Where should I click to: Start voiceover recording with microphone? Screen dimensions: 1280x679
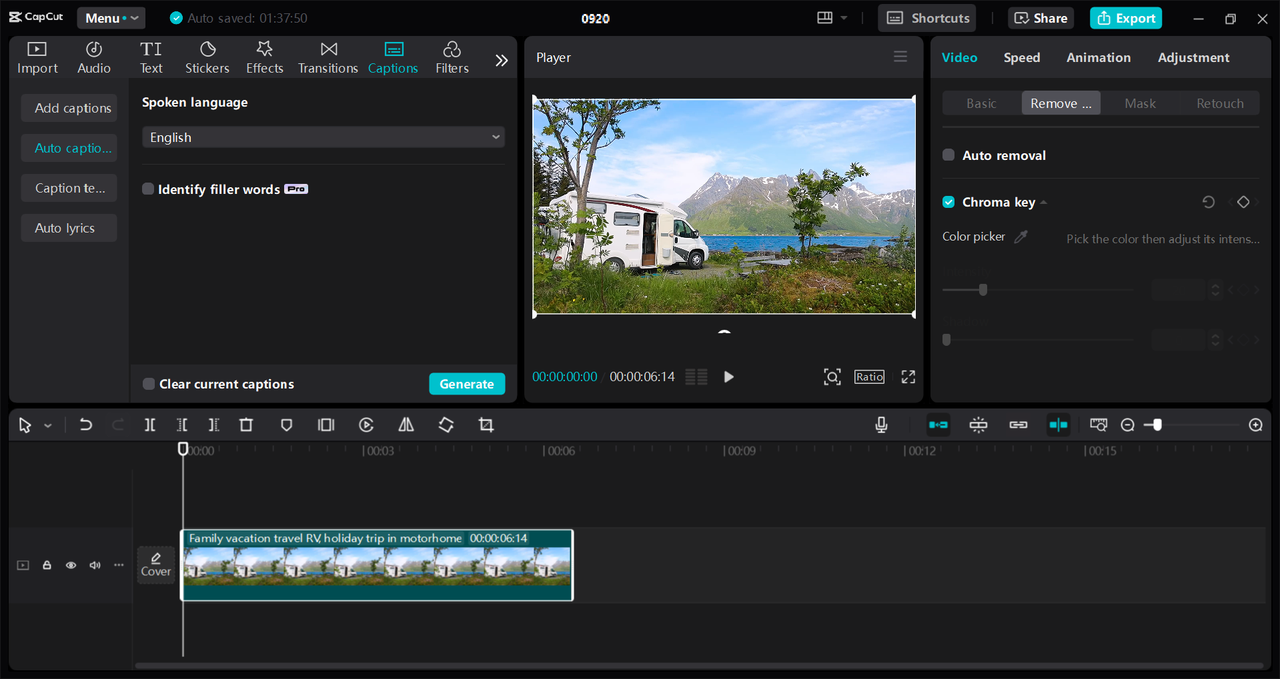click(x=881, y=425)
